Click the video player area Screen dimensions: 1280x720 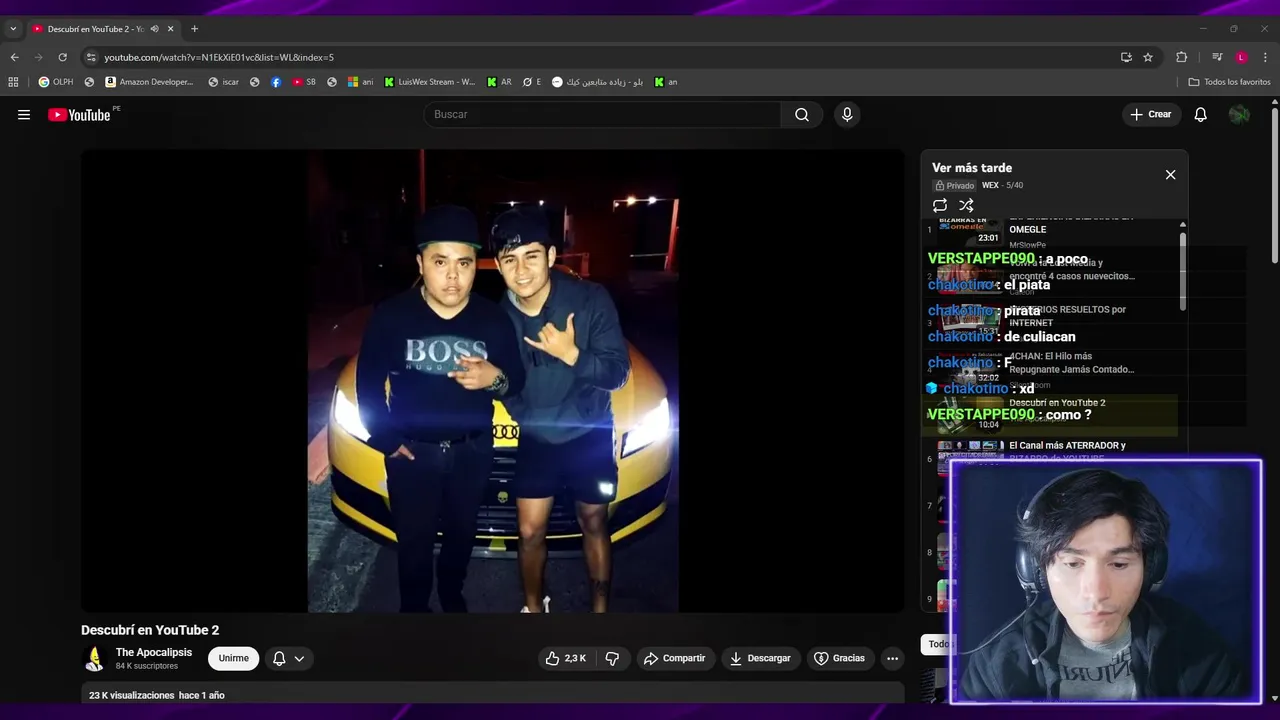pyautogui.click(x=492, y=381)
